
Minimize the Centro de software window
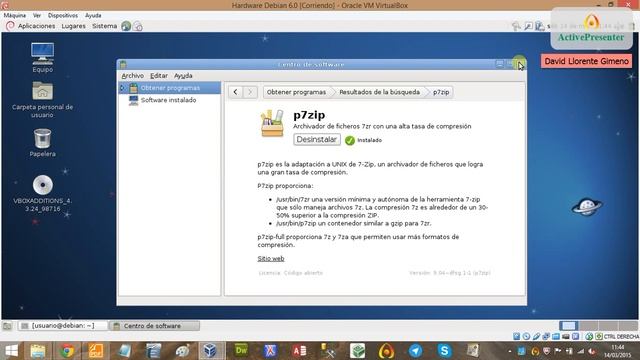point(499,64)
